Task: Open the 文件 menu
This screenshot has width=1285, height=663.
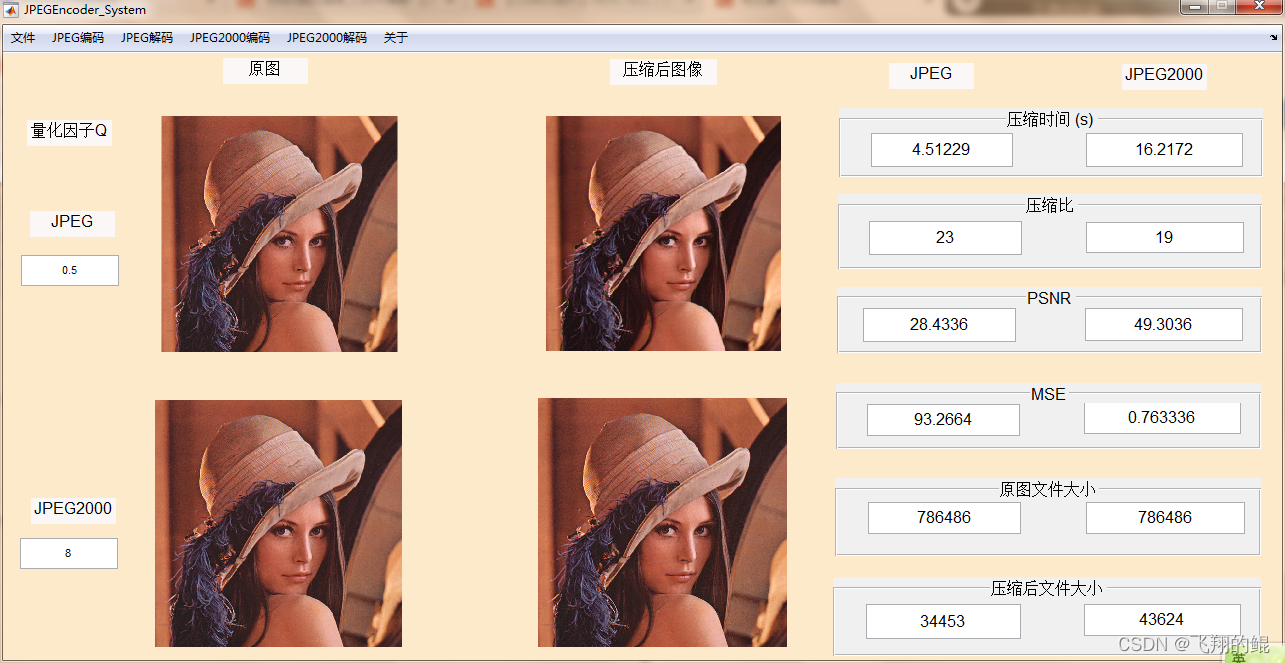Action: click(x=23, y=38)
